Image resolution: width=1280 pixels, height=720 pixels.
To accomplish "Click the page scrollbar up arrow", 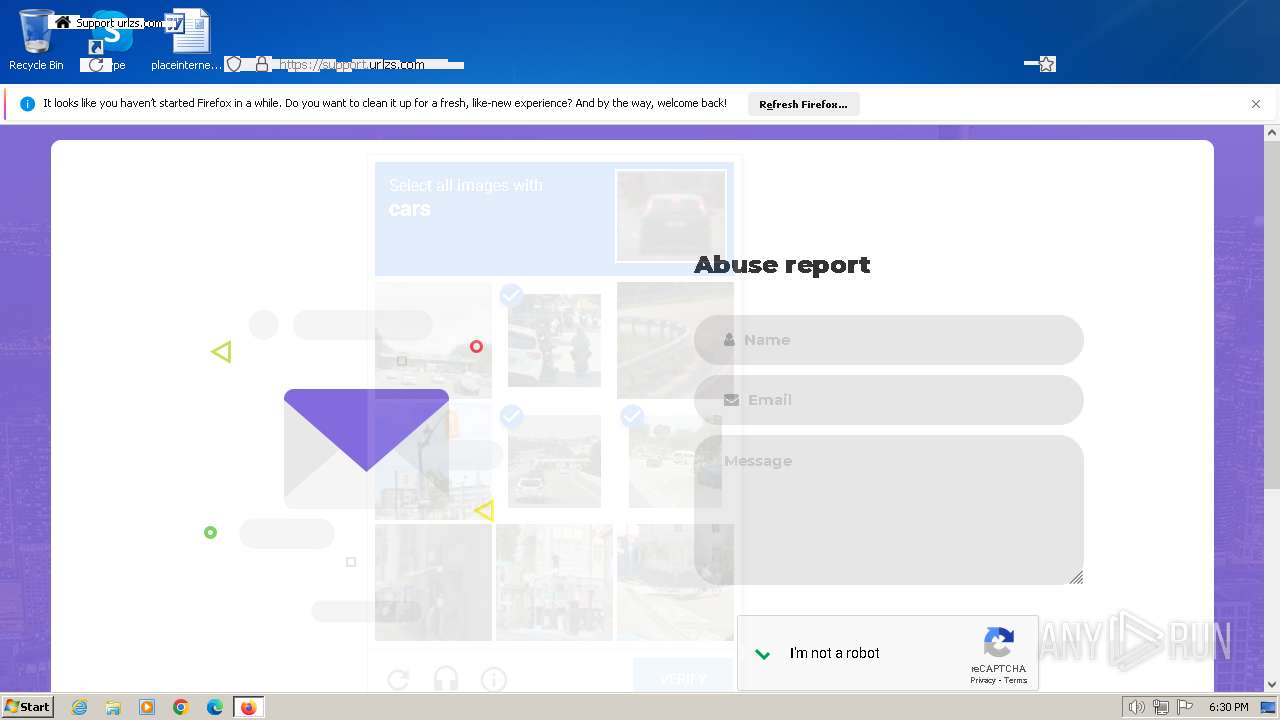I will (x=1272, y=132).
